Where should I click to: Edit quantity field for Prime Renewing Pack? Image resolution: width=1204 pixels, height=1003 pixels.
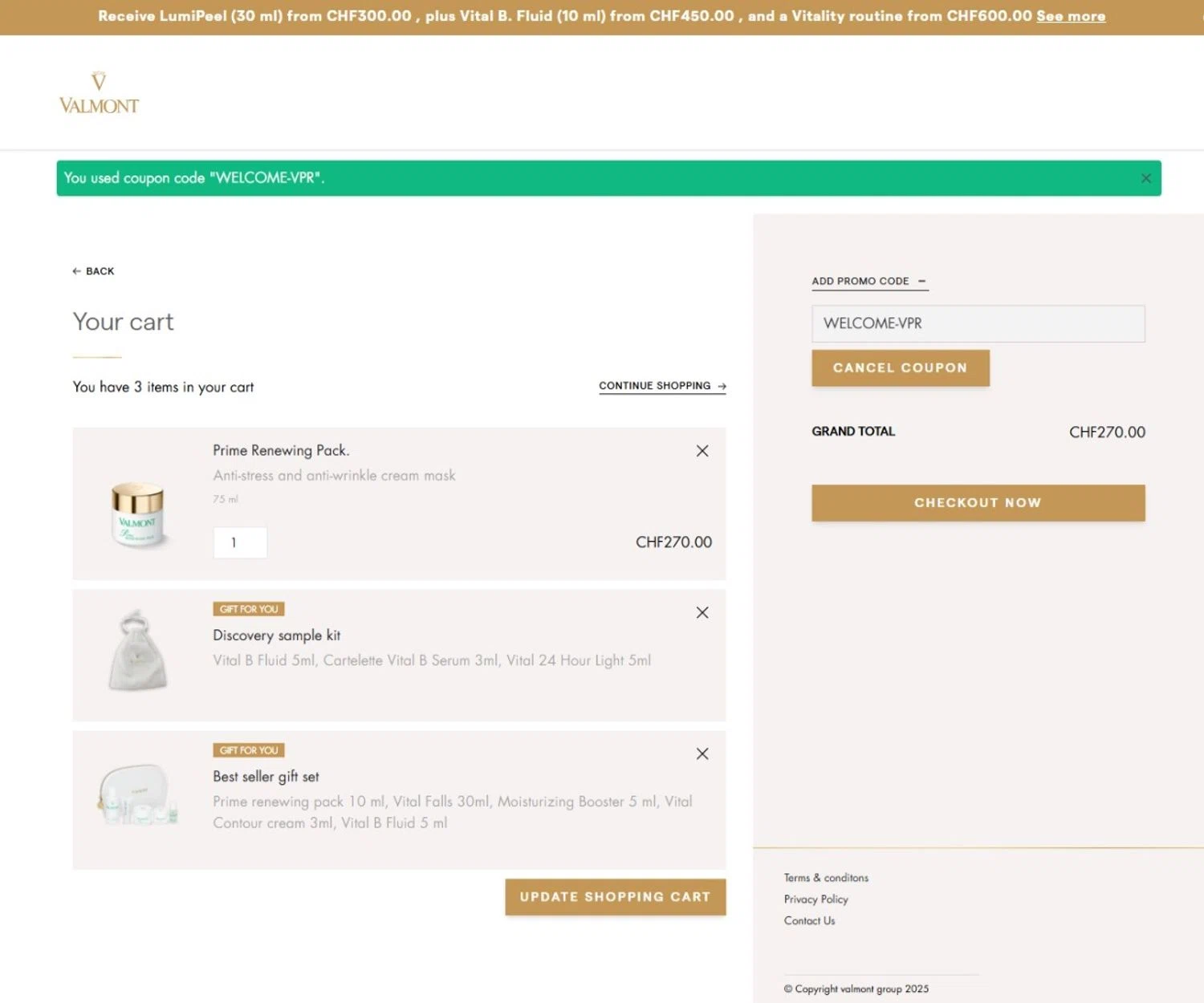(x=240, y=542)
